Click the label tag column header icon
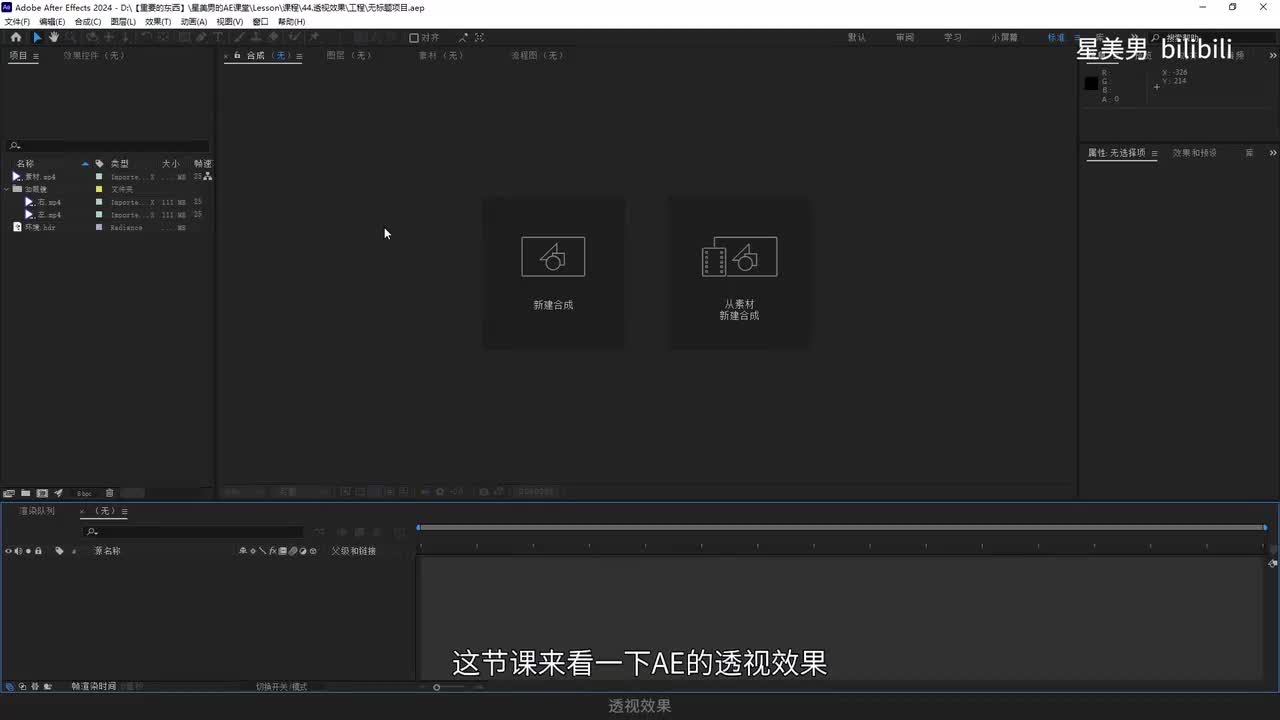This screenshot has width=1280, height=720. (x=99, y=163)
